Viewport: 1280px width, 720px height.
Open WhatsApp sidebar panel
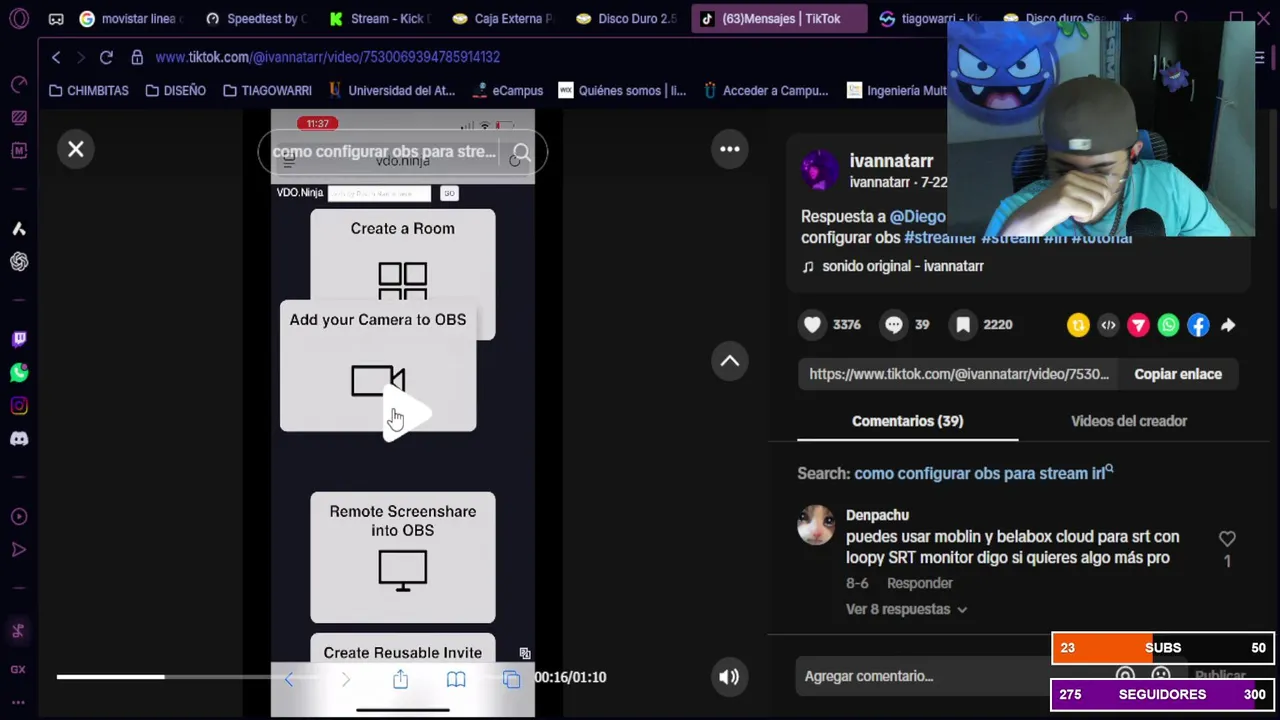[19, 372]
